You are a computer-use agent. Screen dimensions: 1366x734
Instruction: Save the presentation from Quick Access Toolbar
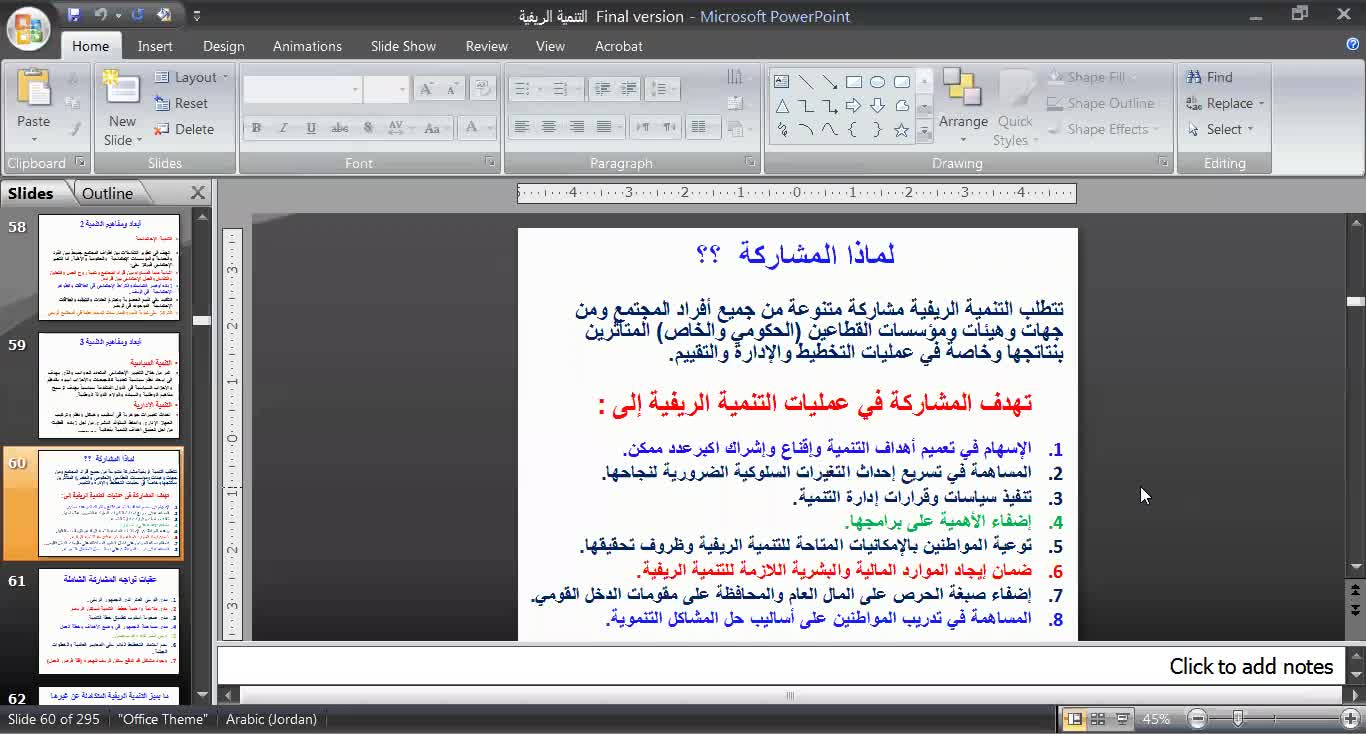(x=74, y=15)
